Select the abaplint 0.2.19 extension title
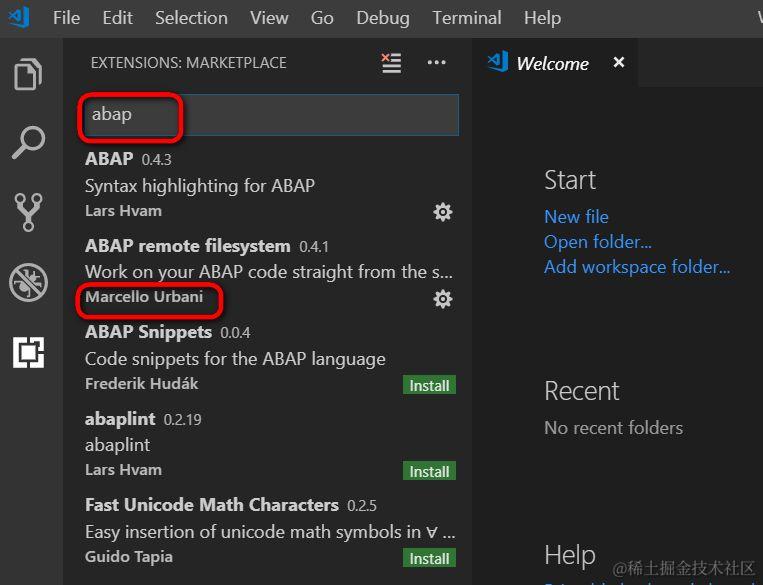The image size is (763, 585). 120,419
